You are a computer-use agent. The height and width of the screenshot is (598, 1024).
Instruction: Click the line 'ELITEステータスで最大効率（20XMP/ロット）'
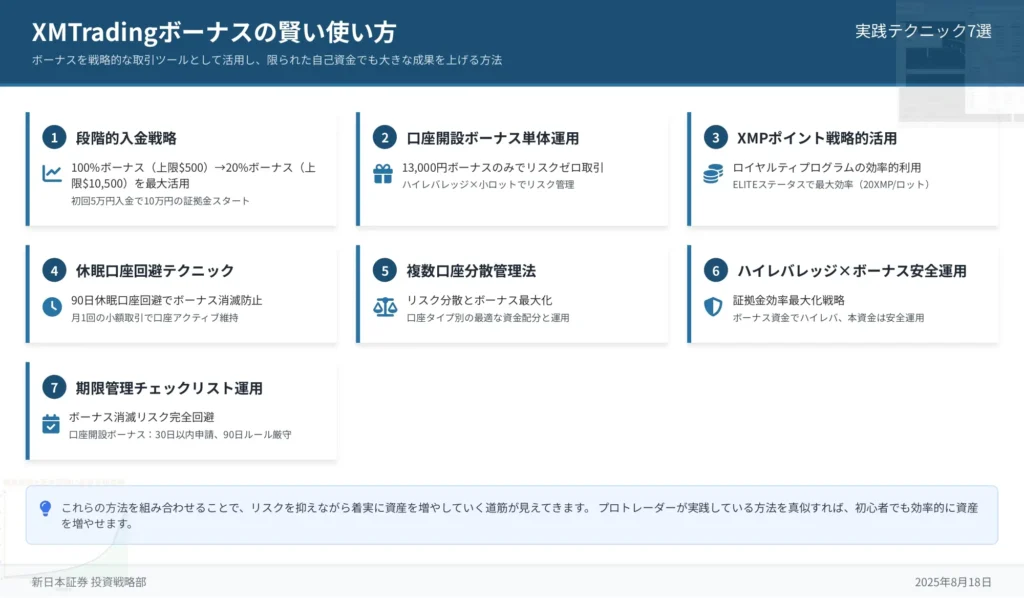click(831, 185)
